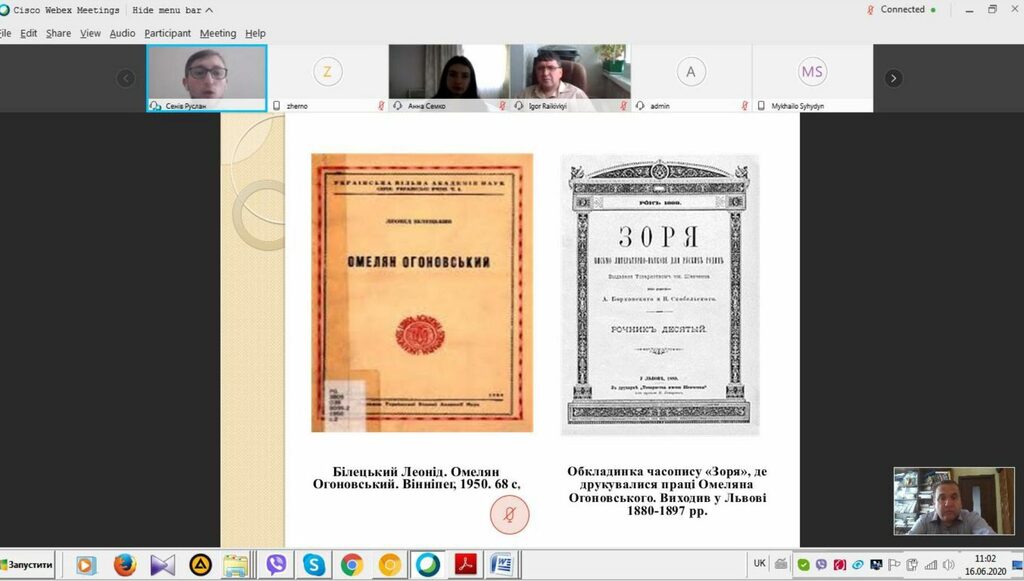Click the left arrow in the video strip

pyautogui.click(x=125, y=77)
